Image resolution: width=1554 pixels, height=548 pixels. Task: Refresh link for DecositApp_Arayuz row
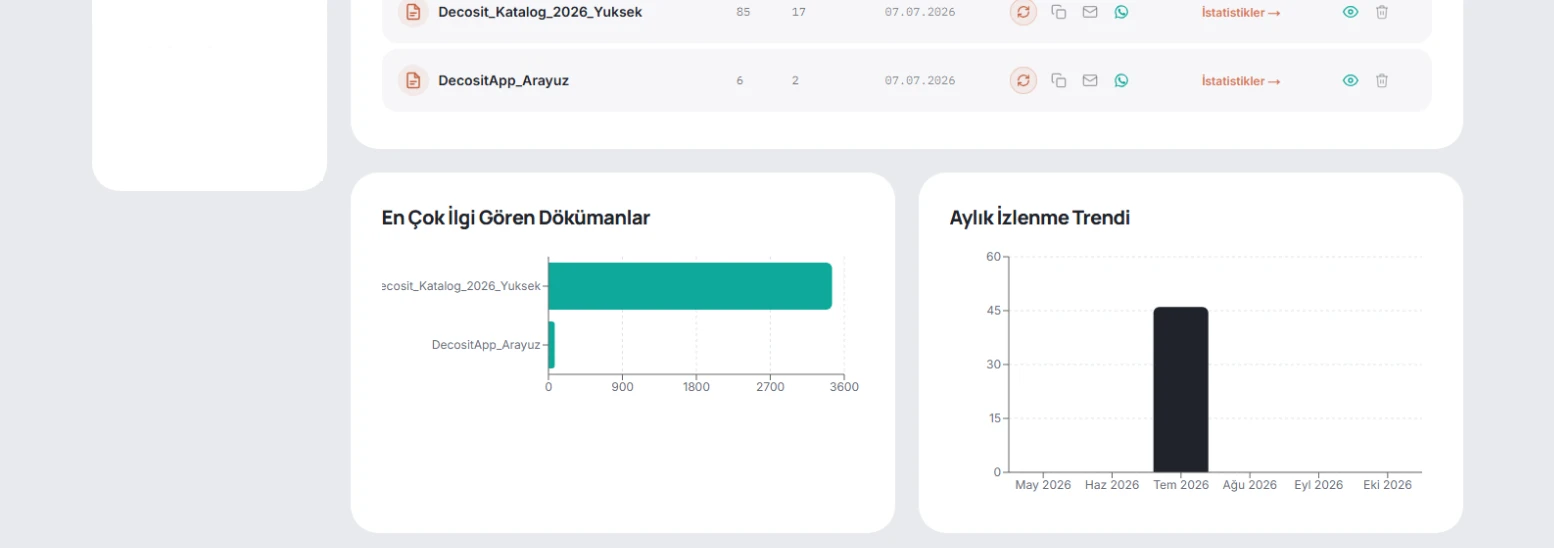coord(1023,80)
